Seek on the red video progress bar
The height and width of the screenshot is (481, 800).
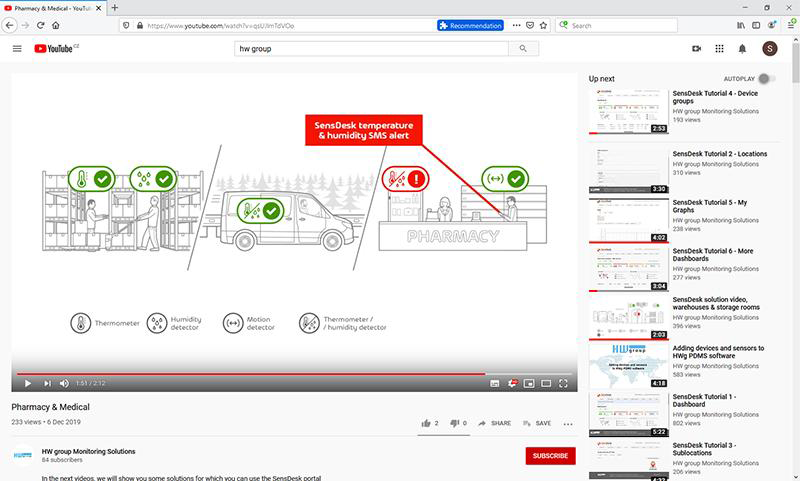(x=294, y=374)
